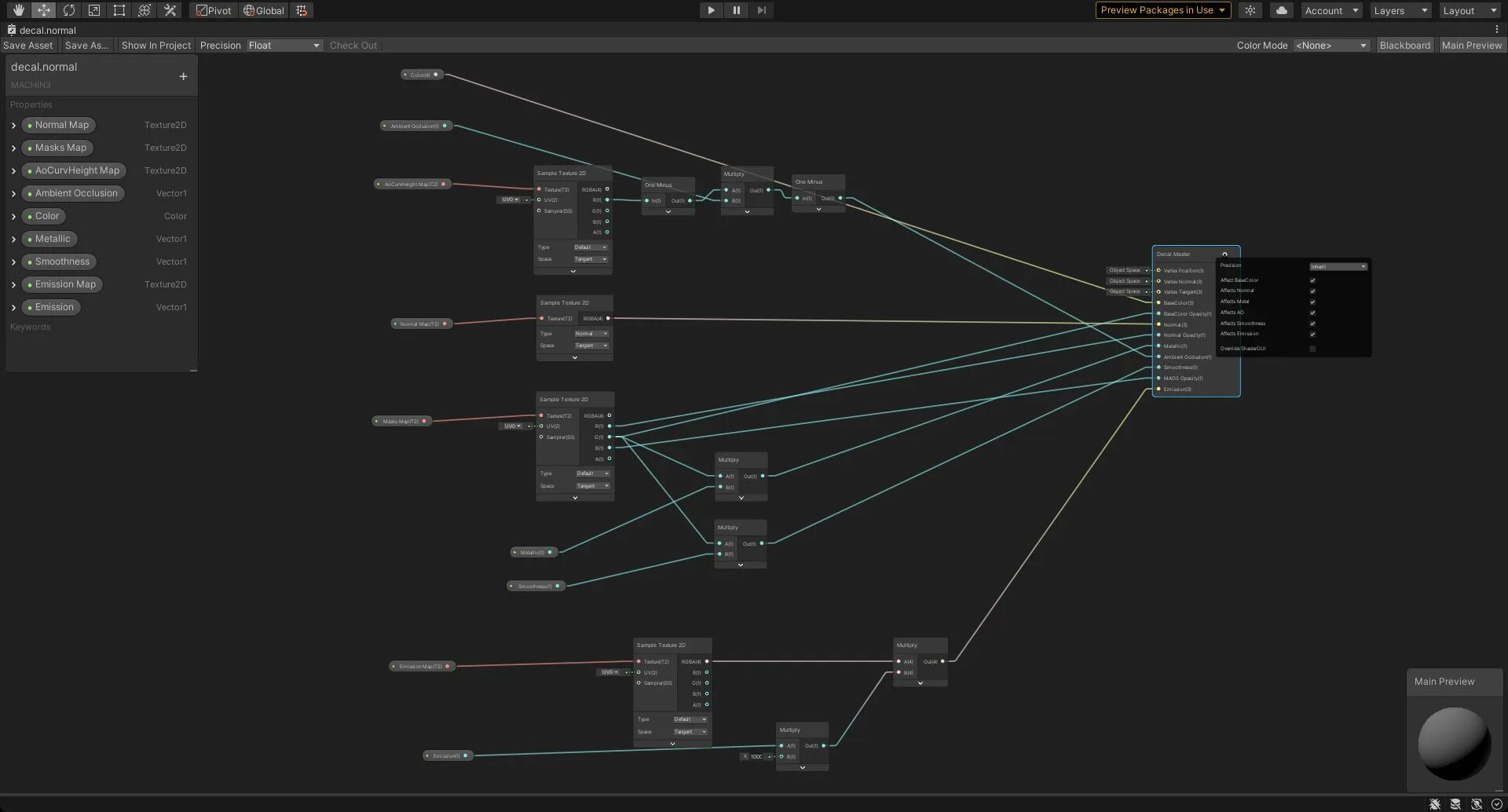This screenshot has width=1508, height=812.
Task: Open the Decal Master settings gear
Action: pos(1224,254)
